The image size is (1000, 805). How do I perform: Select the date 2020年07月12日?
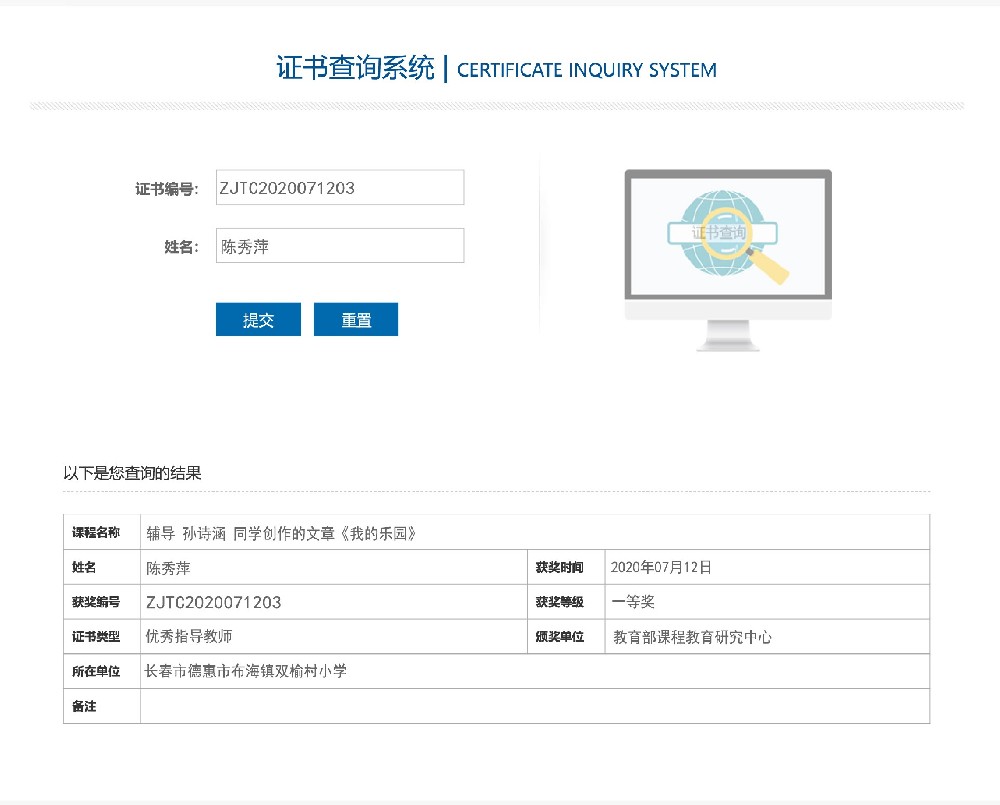[x=661, y=568]
